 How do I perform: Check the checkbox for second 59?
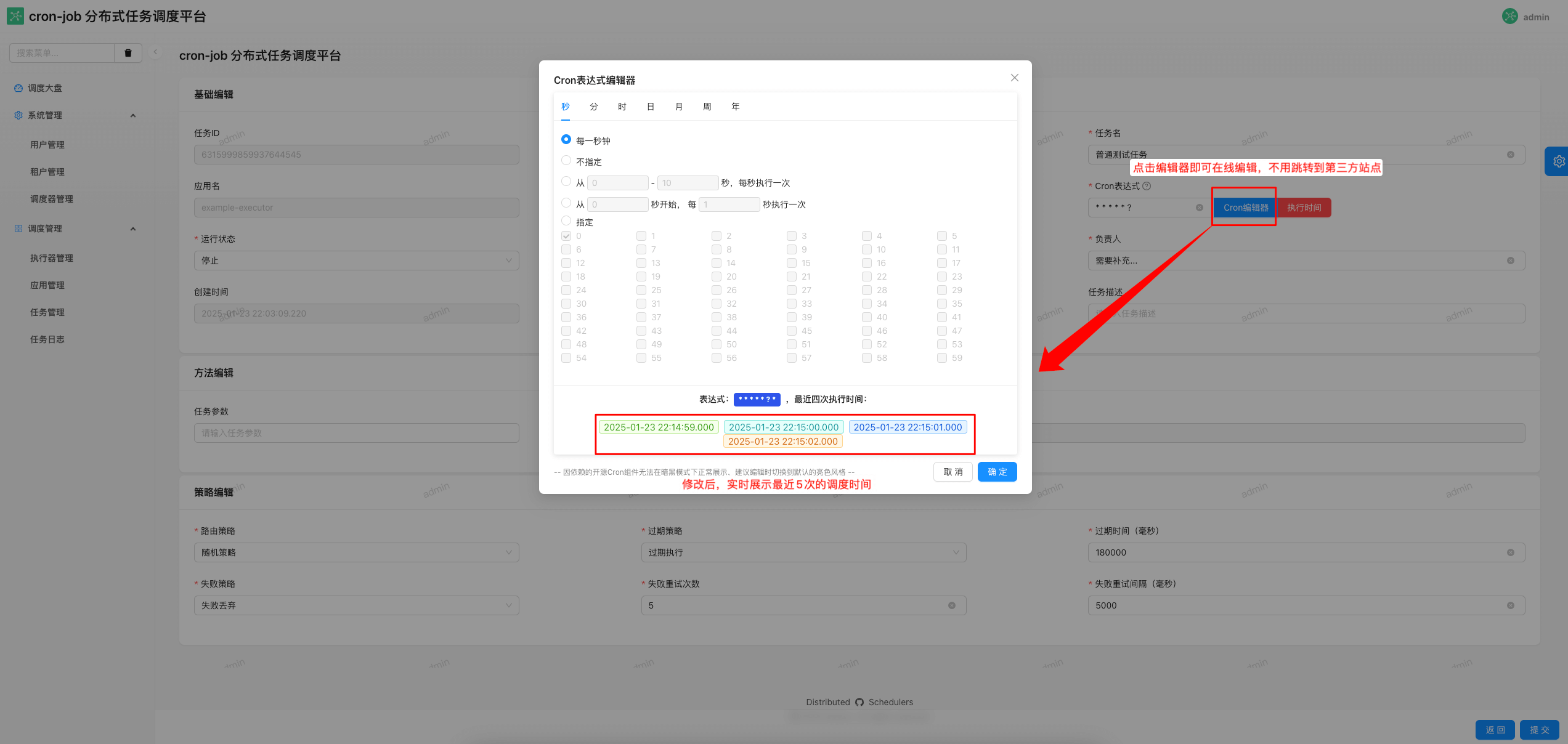coord(942,358)
